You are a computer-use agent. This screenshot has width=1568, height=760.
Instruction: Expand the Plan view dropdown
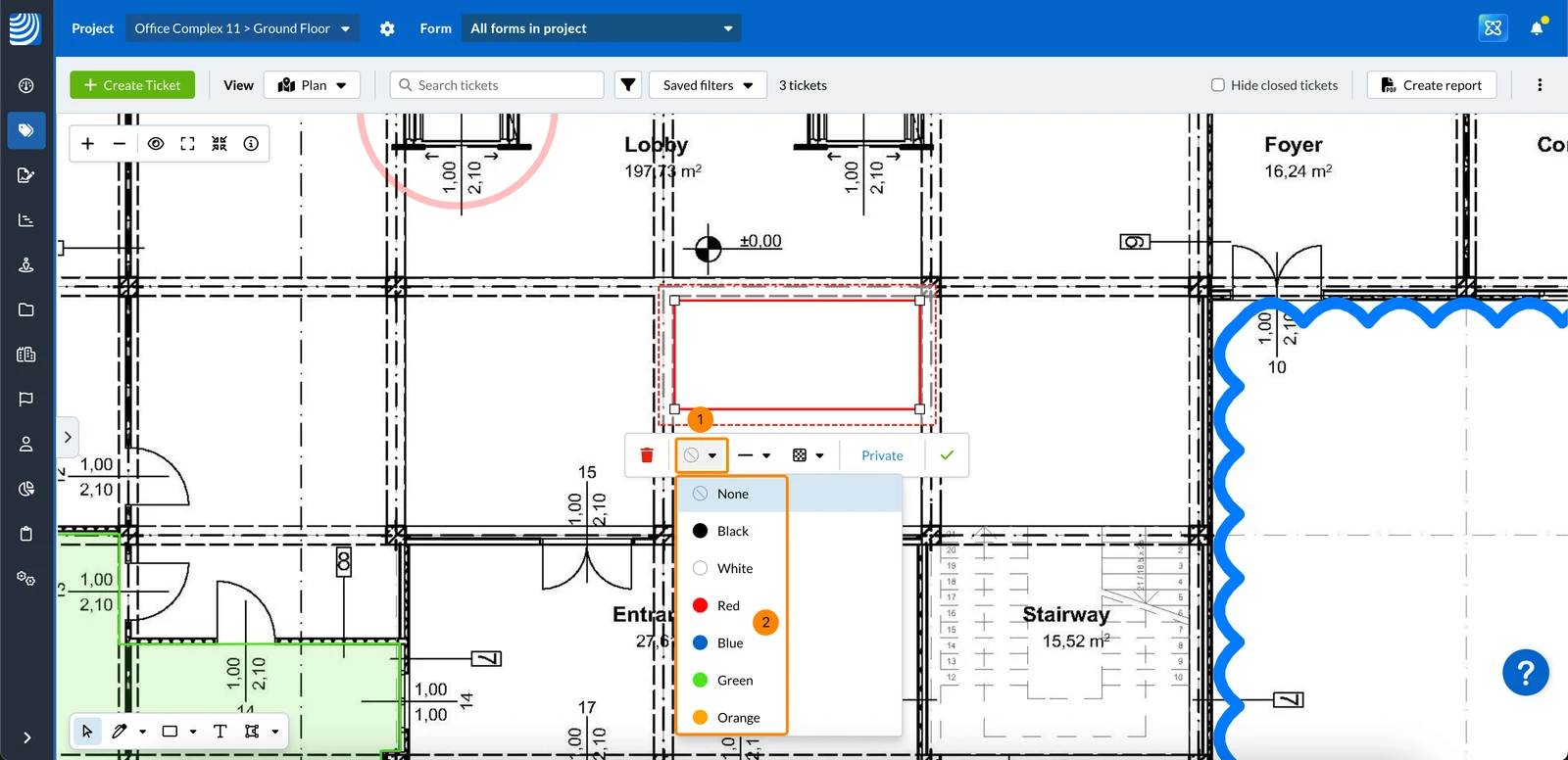tap(313, 85)
